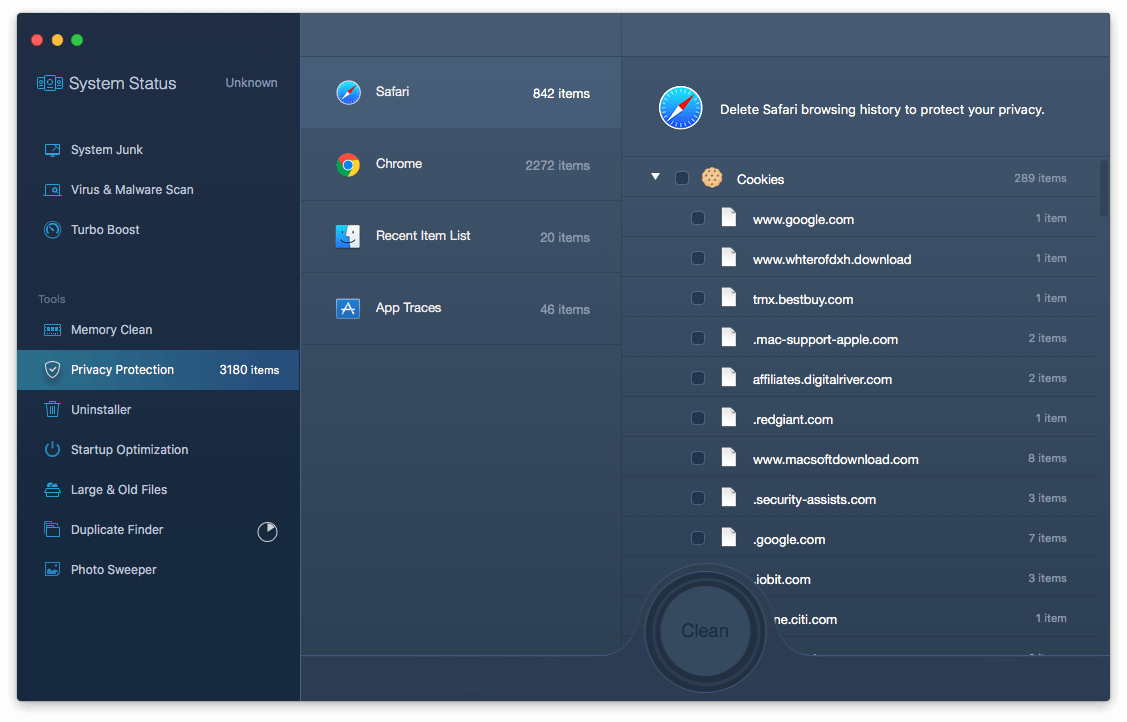Image resolution: width=1127 pixels, height=722 pixels.
Task: Enable the .mac-support-apple.com checkbox
Action: tap(698, 338)
